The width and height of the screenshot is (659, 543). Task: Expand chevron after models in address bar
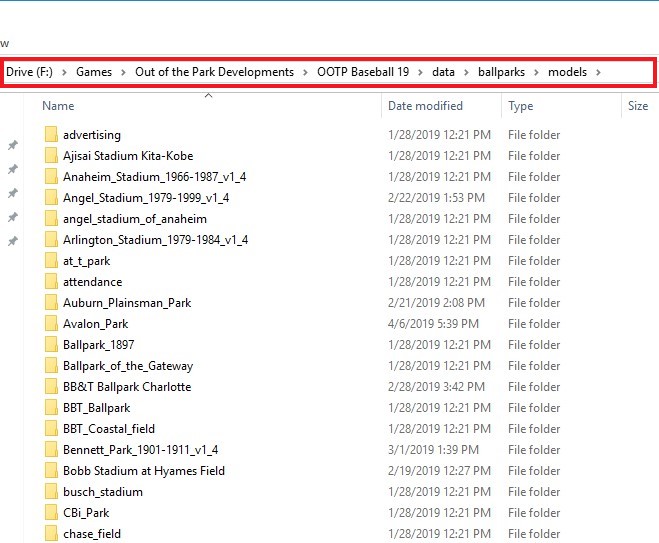[598, 72]
